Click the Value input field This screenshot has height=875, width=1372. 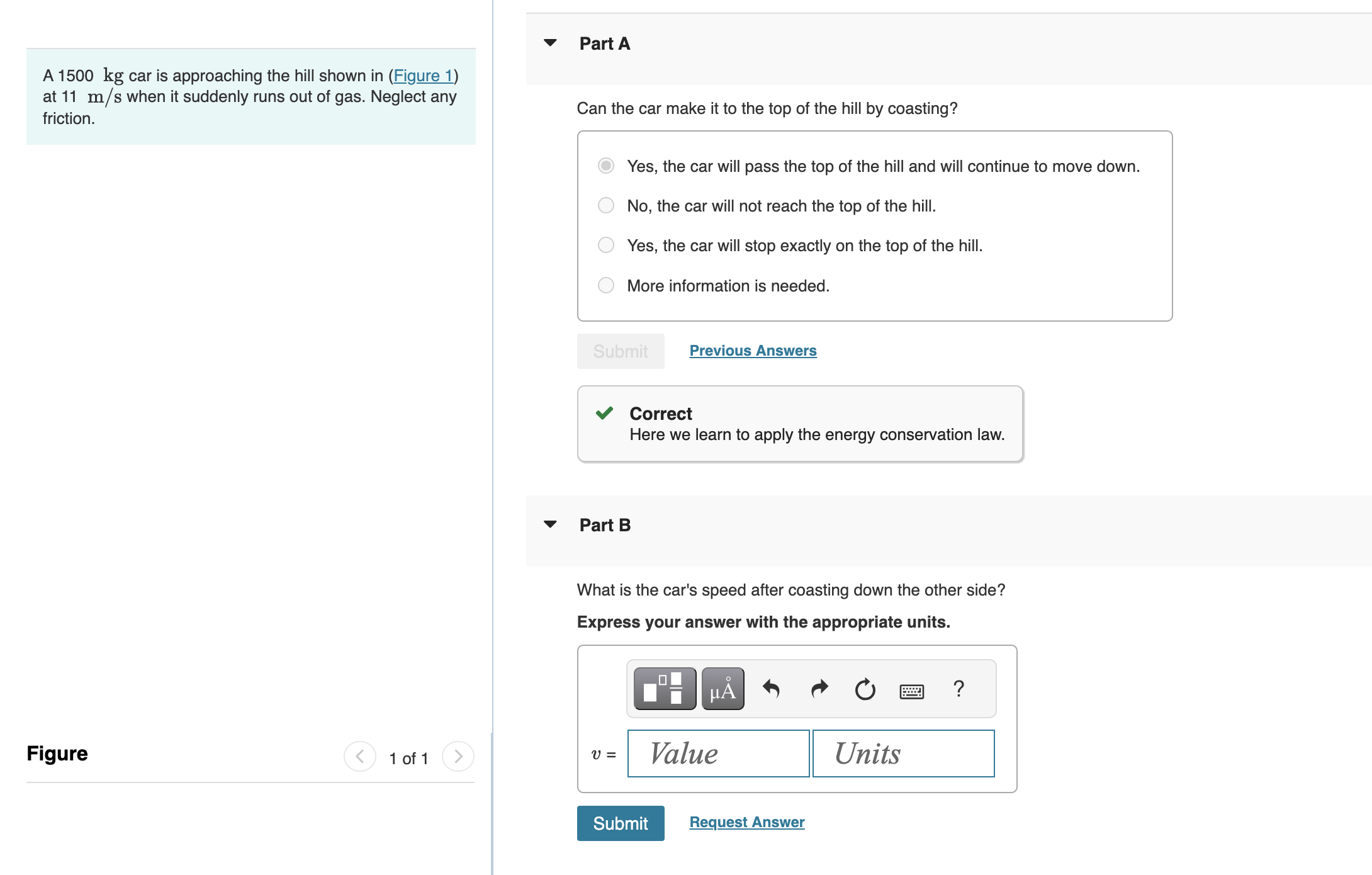(x=718, y=754)
